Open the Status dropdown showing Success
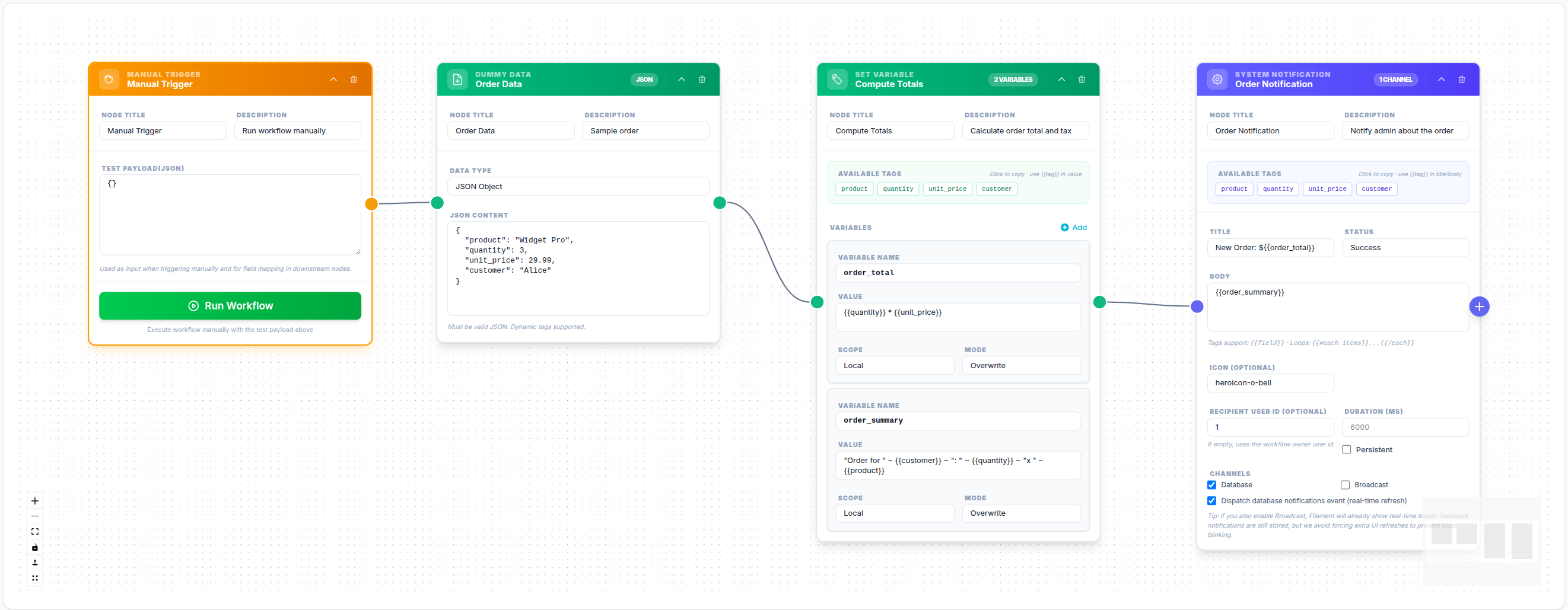The image size is (1568, 610). click(x=1405, y=248)
